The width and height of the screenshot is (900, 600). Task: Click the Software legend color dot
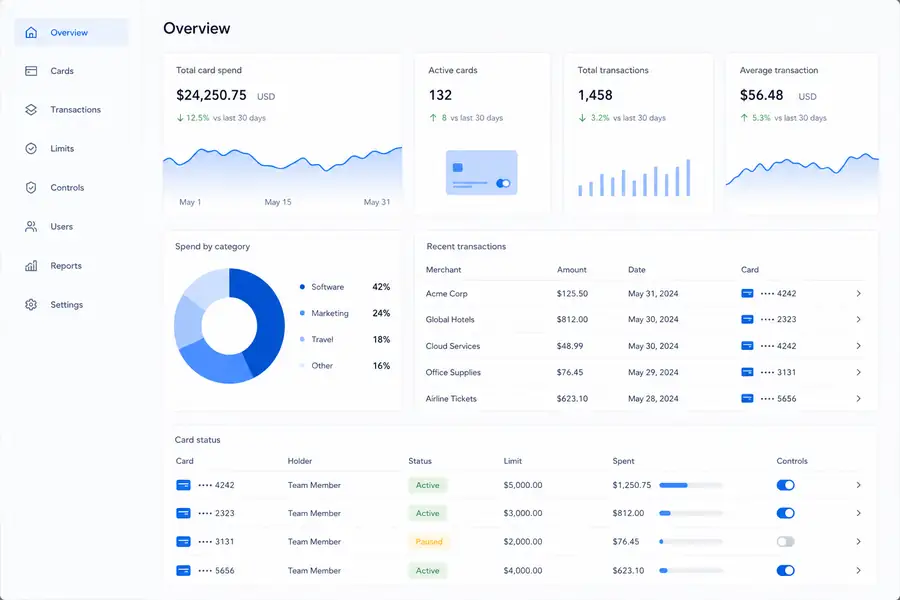click(302, 287)
